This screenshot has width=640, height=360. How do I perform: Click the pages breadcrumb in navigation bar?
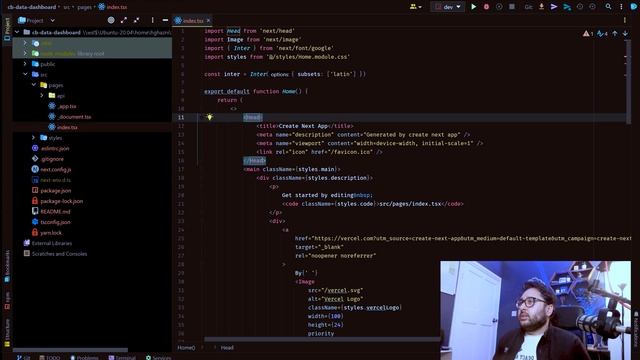point(84,7)
